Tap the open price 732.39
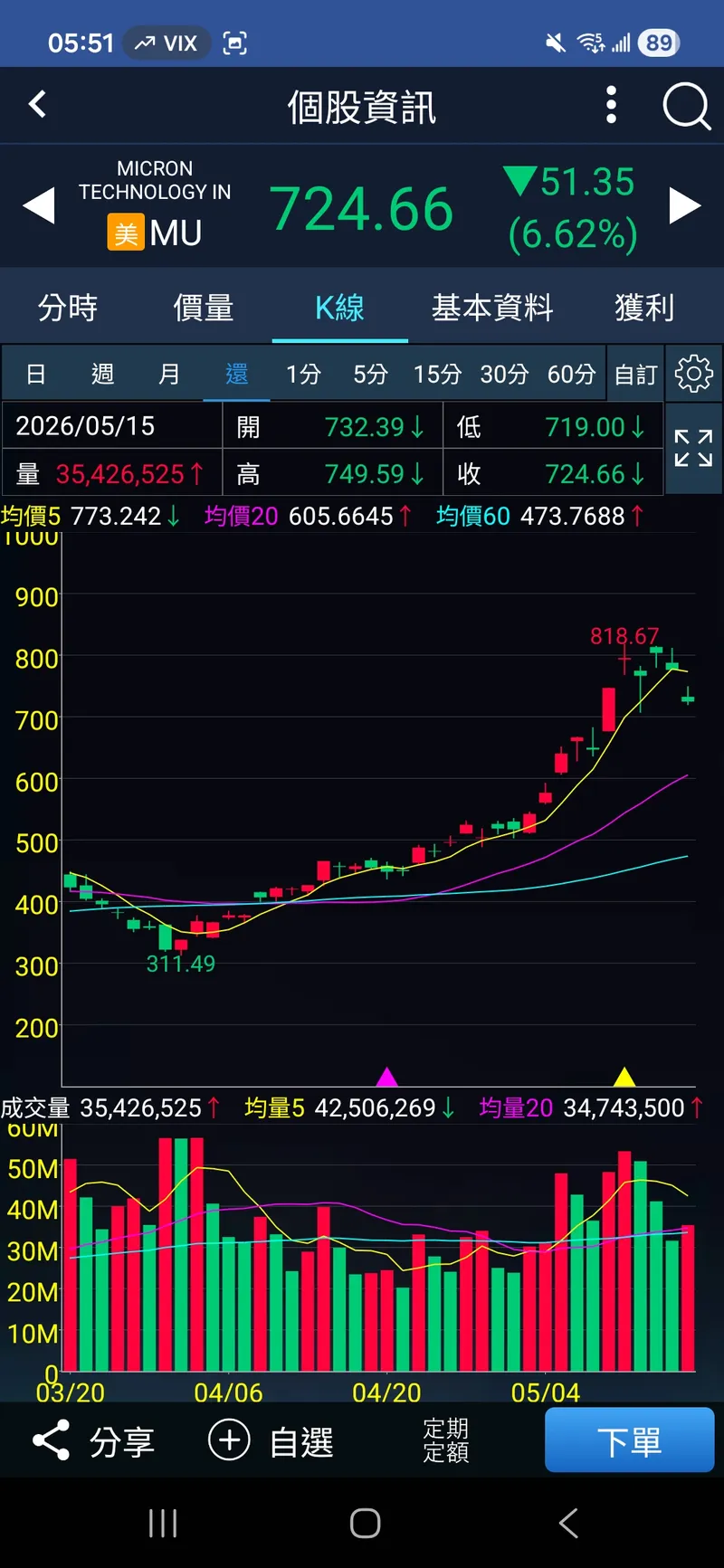 (365, 427)
